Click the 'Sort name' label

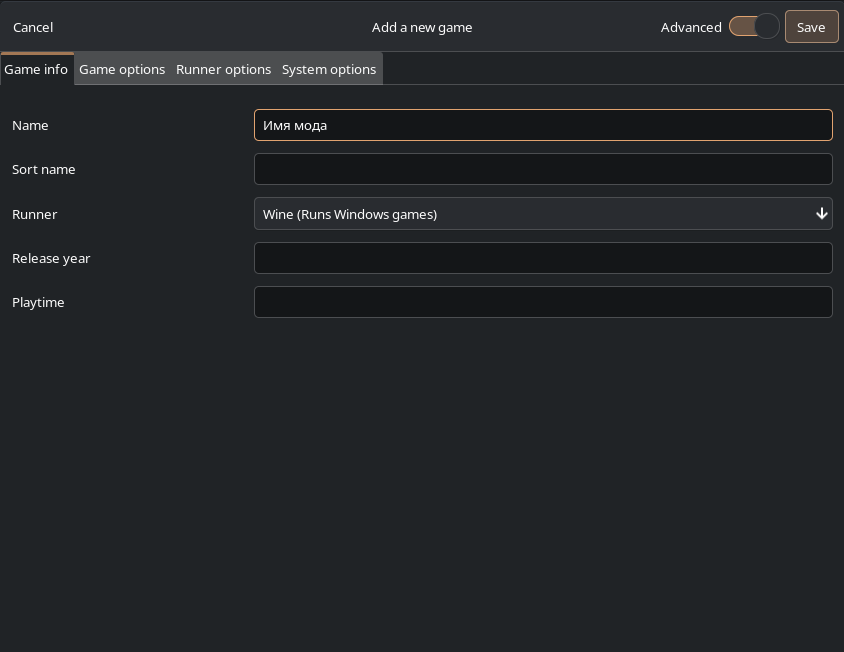click(x=44, y=169)
